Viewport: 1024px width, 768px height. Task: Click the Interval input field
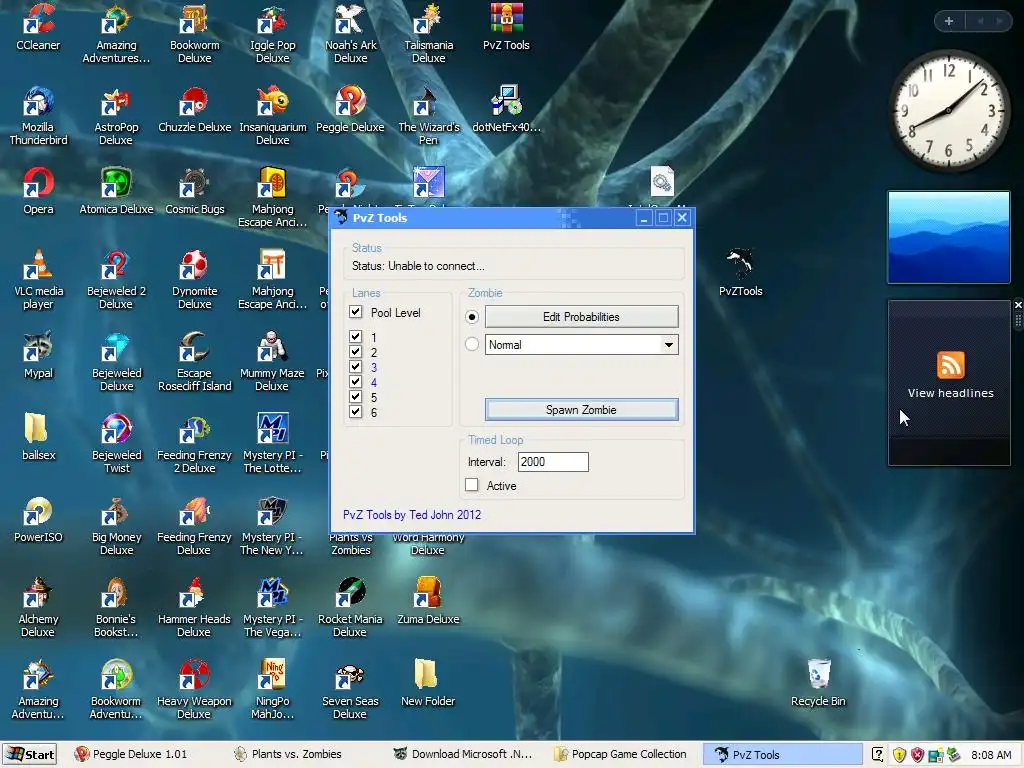click(x=553, y=462)
